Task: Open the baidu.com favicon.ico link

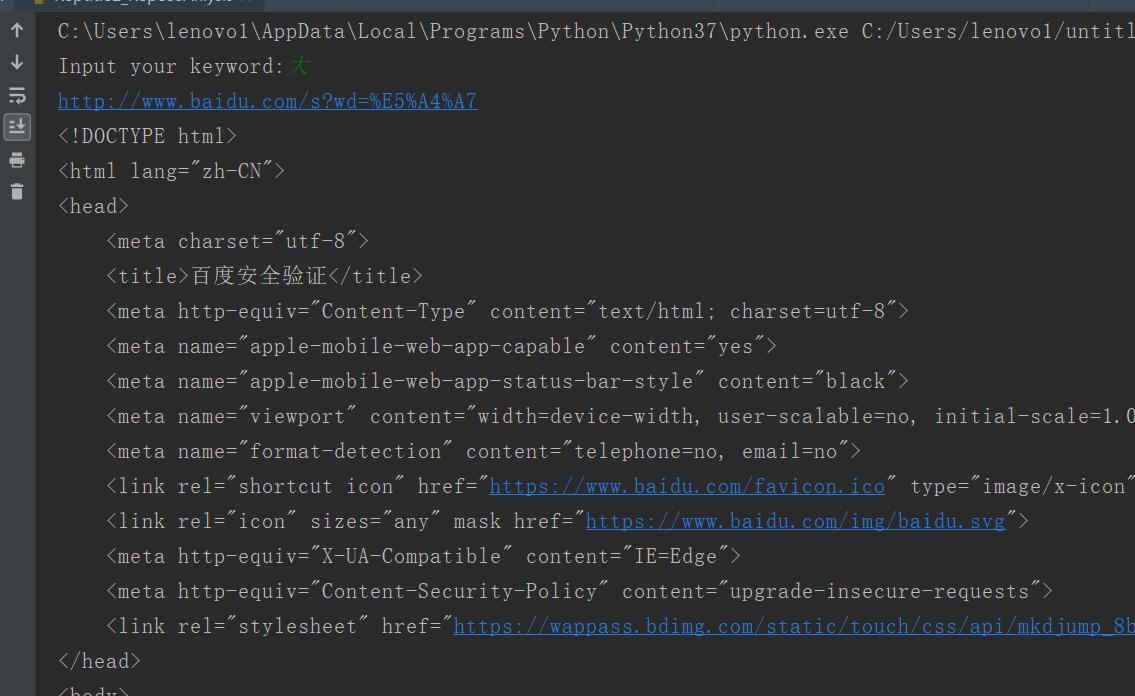Action: (x=687, y=486)
